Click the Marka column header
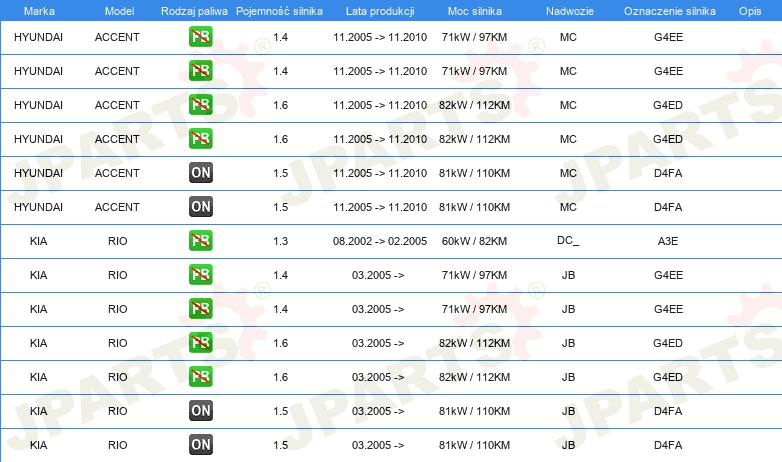The width and height of the screenshot is (782, 462). 39,11
